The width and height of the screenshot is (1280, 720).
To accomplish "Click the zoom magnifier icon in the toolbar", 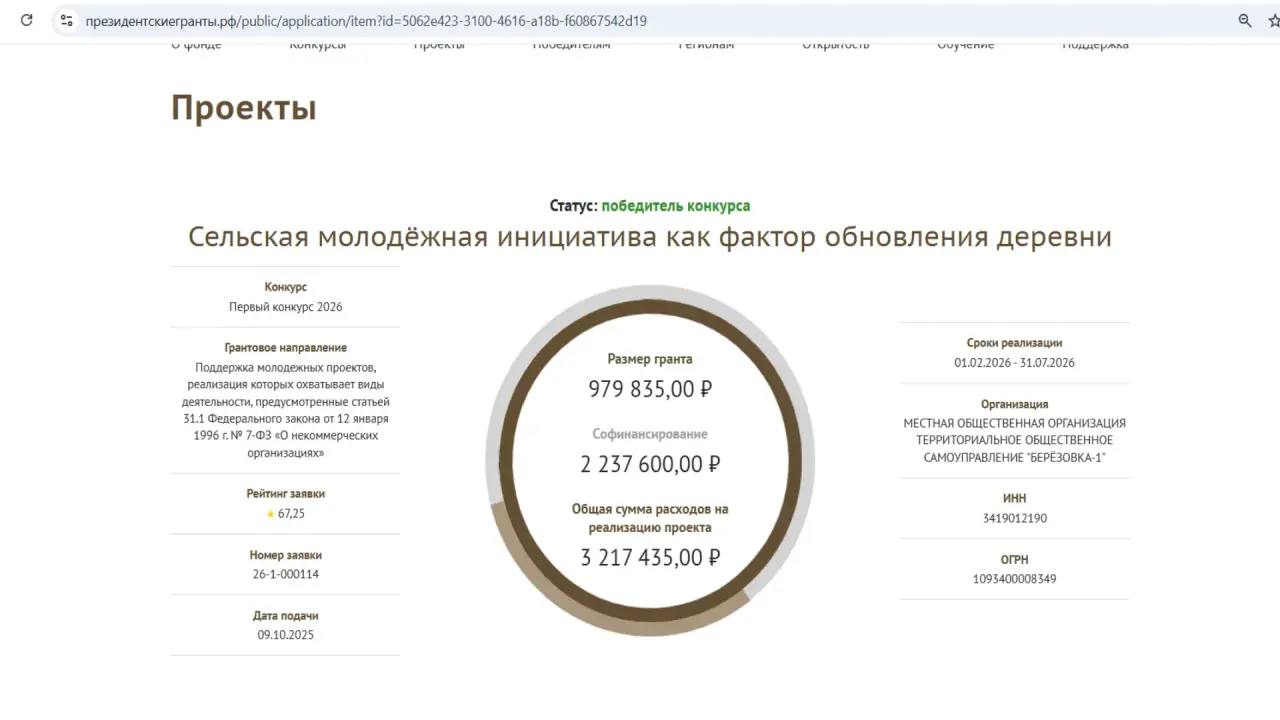I will coord(1243,20).
